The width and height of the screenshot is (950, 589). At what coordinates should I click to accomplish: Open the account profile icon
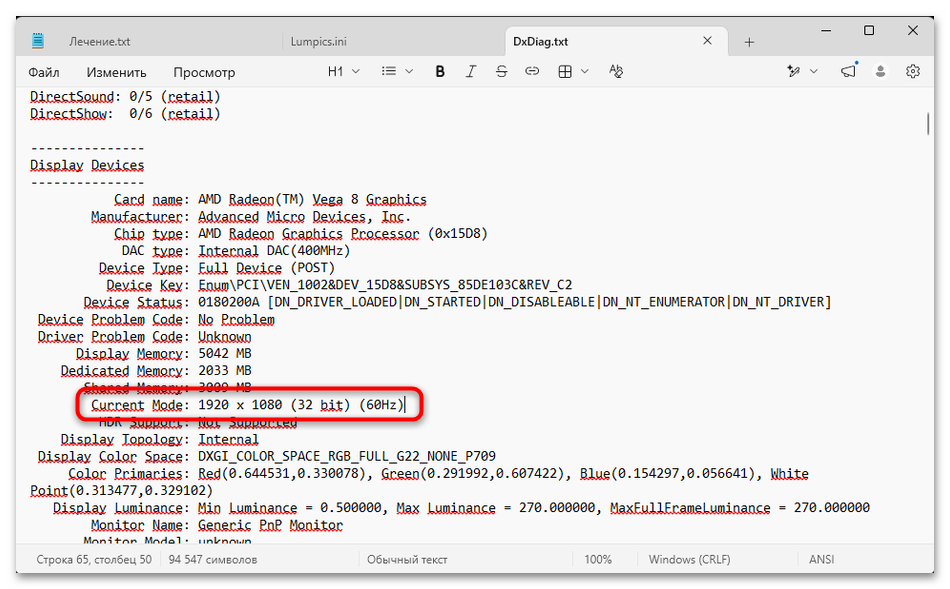(x=880, y=72)
